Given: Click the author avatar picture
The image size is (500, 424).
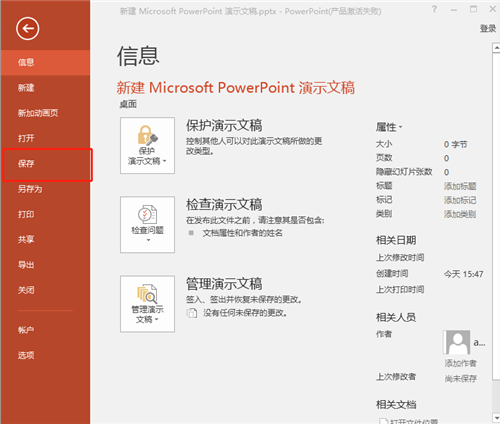Looking at the screenshot, I should coord(457,342).
